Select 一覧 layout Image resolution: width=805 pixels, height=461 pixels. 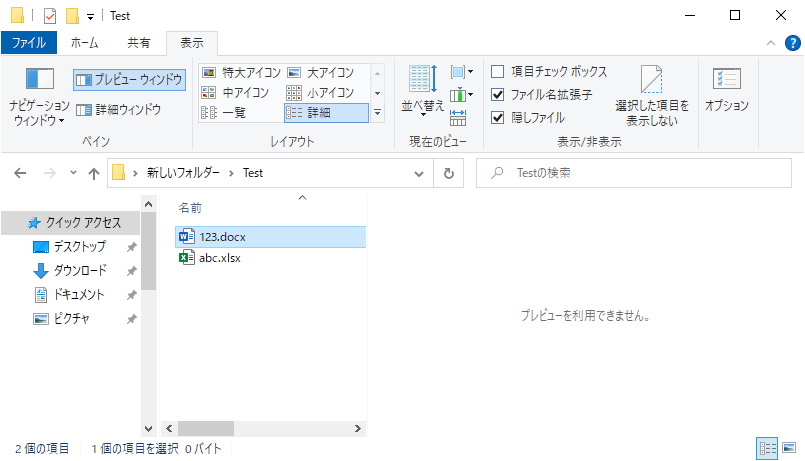point(224,112)
